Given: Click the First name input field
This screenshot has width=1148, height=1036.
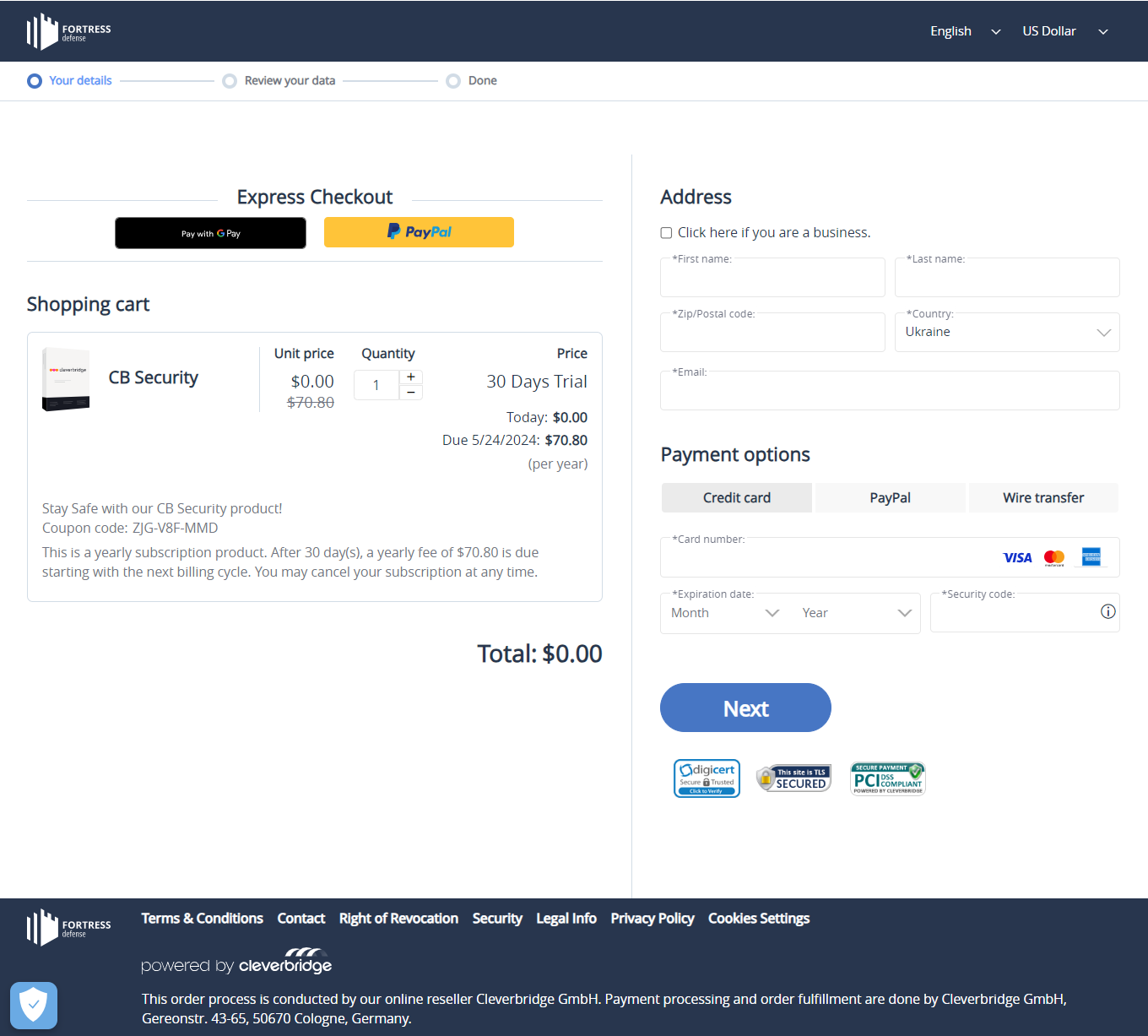Looking at the screenshot, I should pyautogui.click(x=772, y=278).
